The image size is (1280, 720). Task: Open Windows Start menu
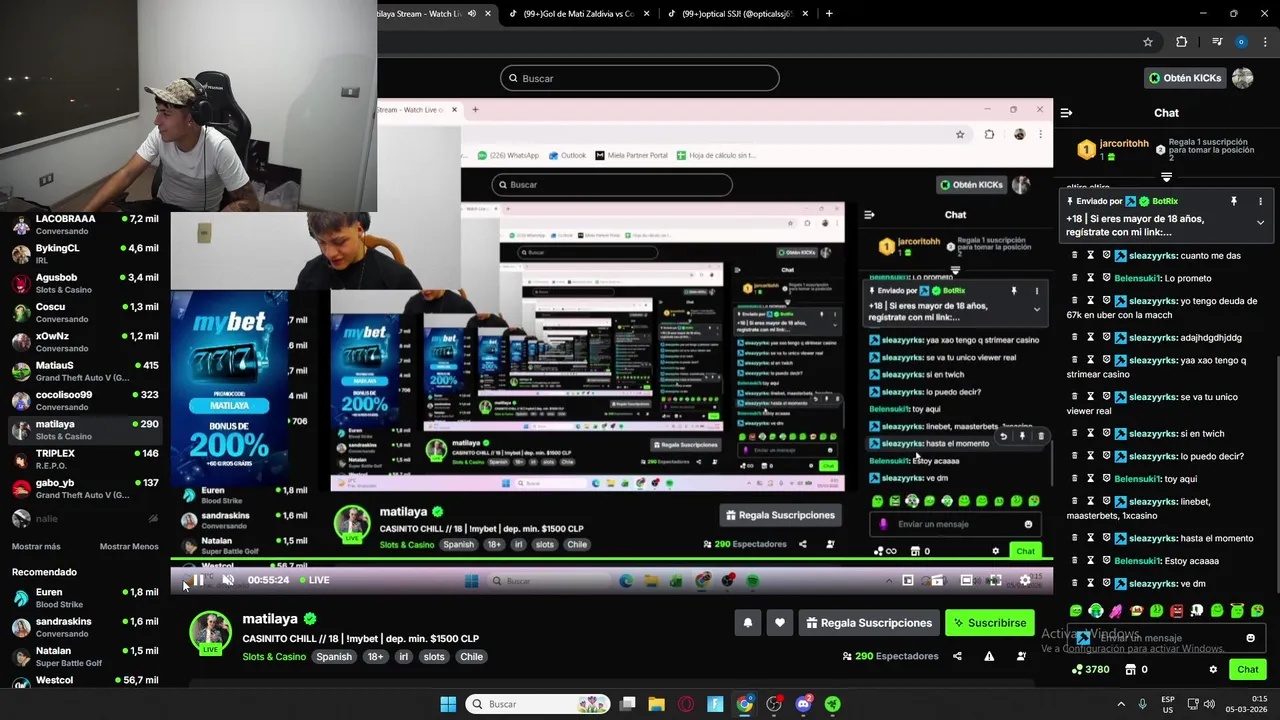click(x=448, y=704)
